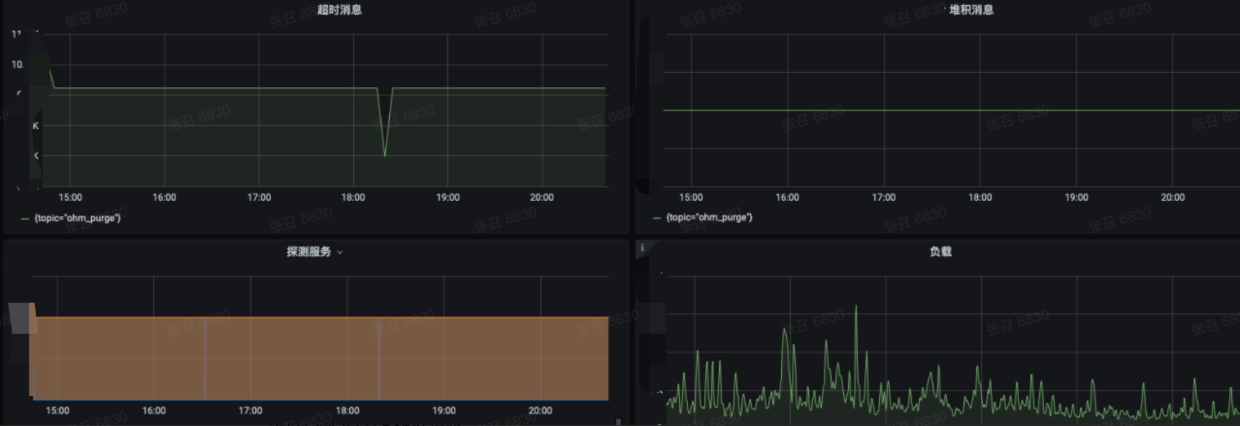Open the 堆积消息 panel title menu
The width and height of the screenshot is (1240, 426).
pyautogui.click(x=970, y=10)
